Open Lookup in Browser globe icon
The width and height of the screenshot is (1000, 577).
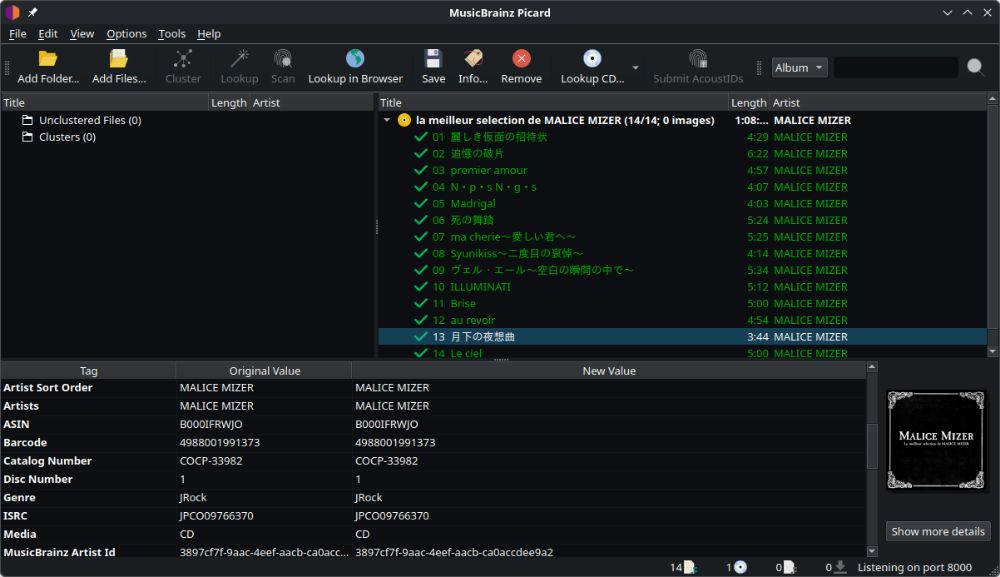pos(355,59)
